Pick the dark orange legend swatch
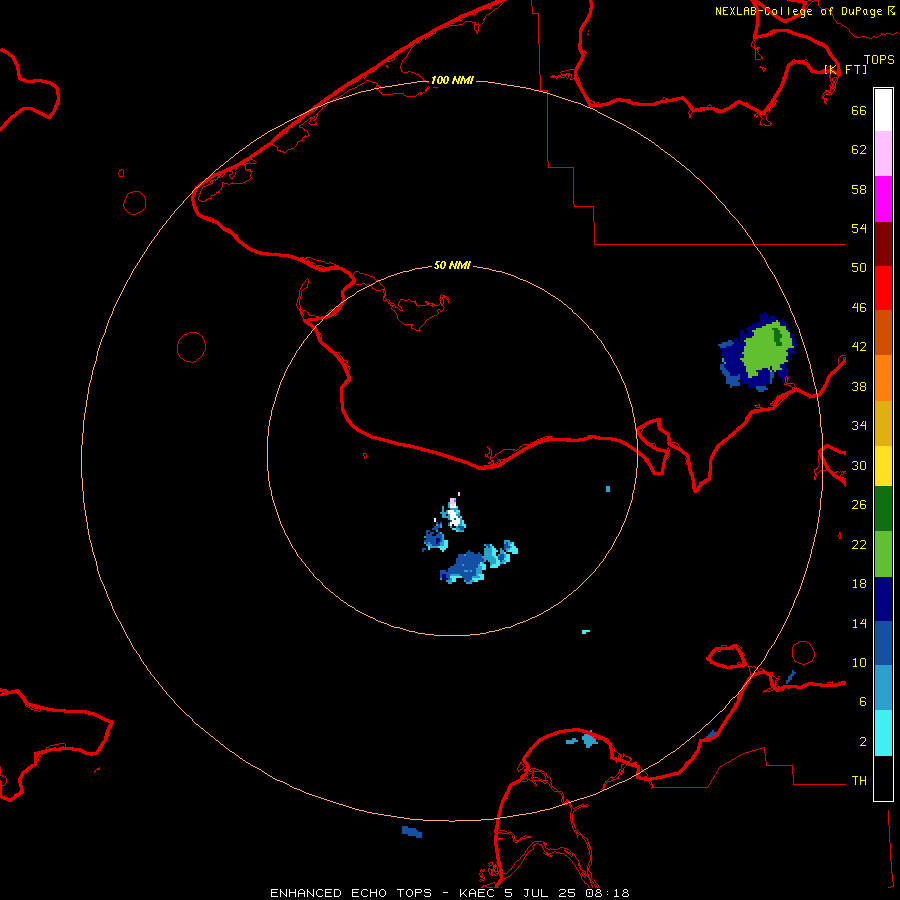Screen dimensions: 900x900 pos(883,332)
